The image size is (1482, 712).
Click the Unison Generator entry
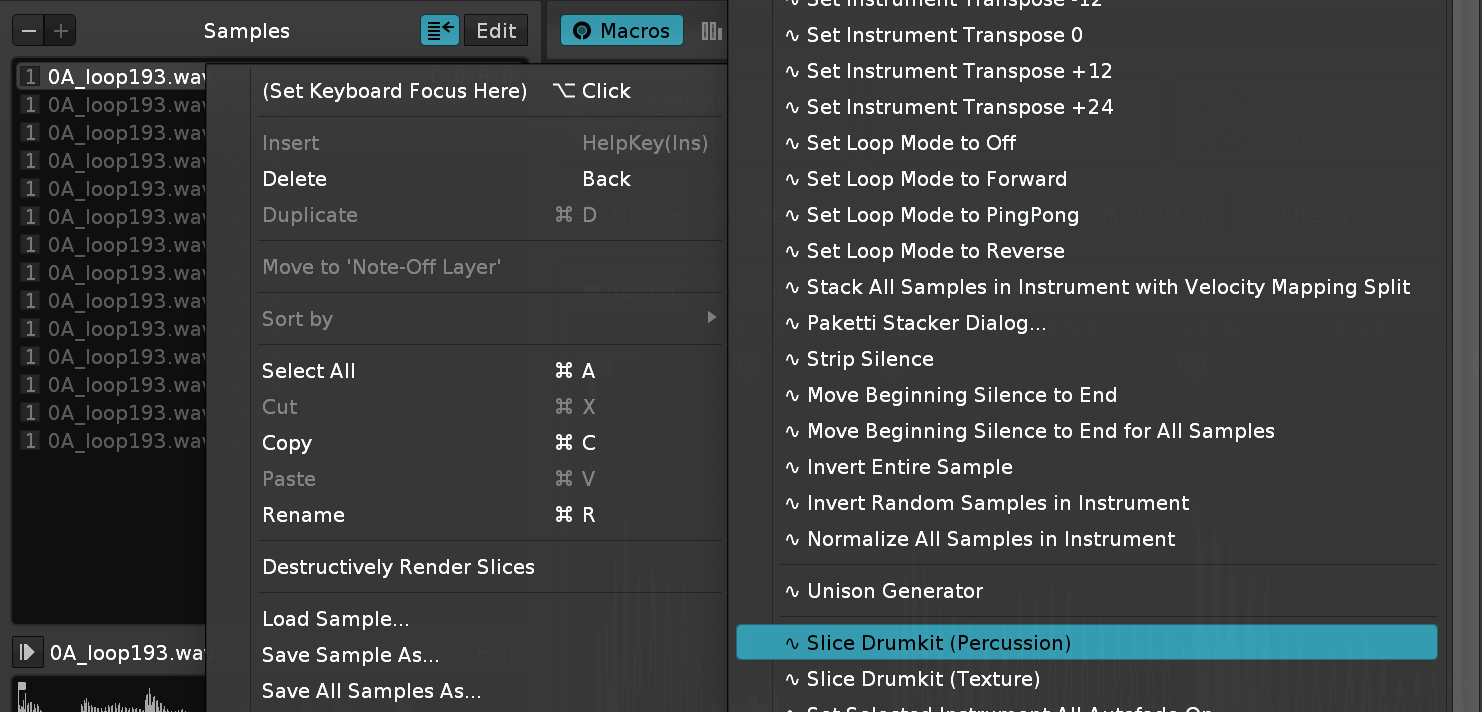click(894, 591)
